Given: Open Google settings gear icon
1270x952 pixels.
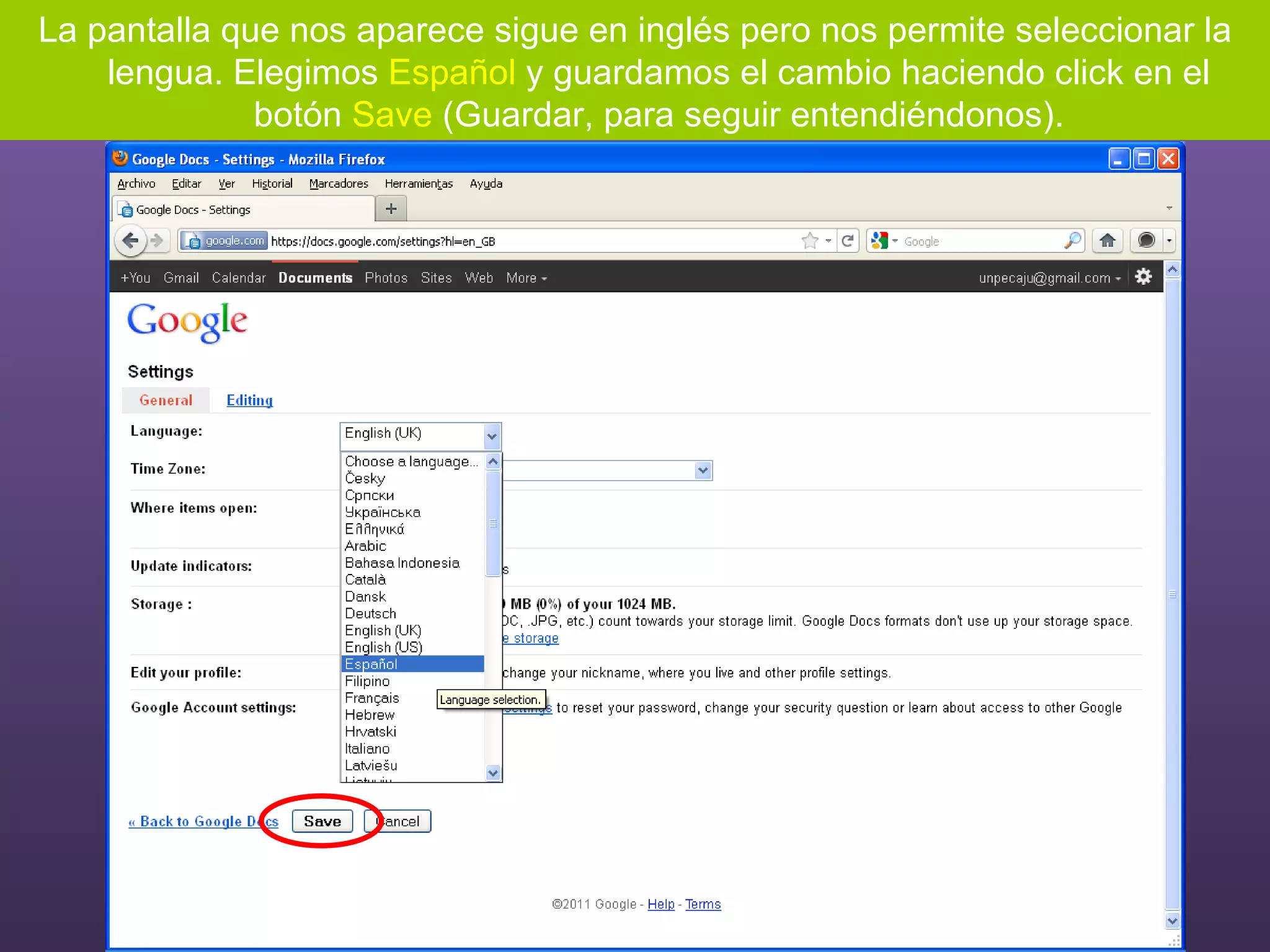Looking at the screenshot, I should click(1143, 276).
